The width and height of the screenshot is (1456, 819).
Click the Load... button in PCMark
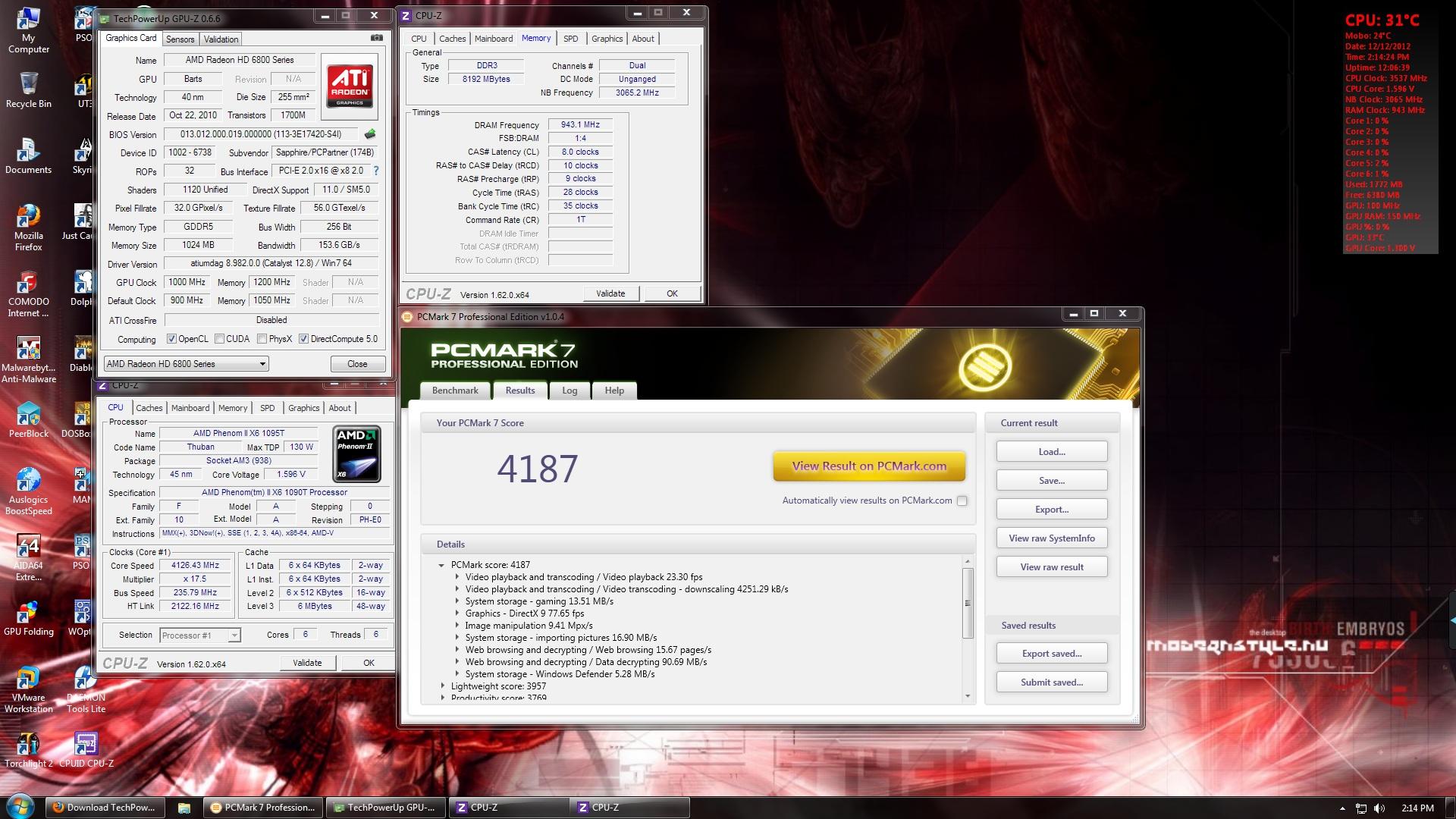click(1052, 452)
